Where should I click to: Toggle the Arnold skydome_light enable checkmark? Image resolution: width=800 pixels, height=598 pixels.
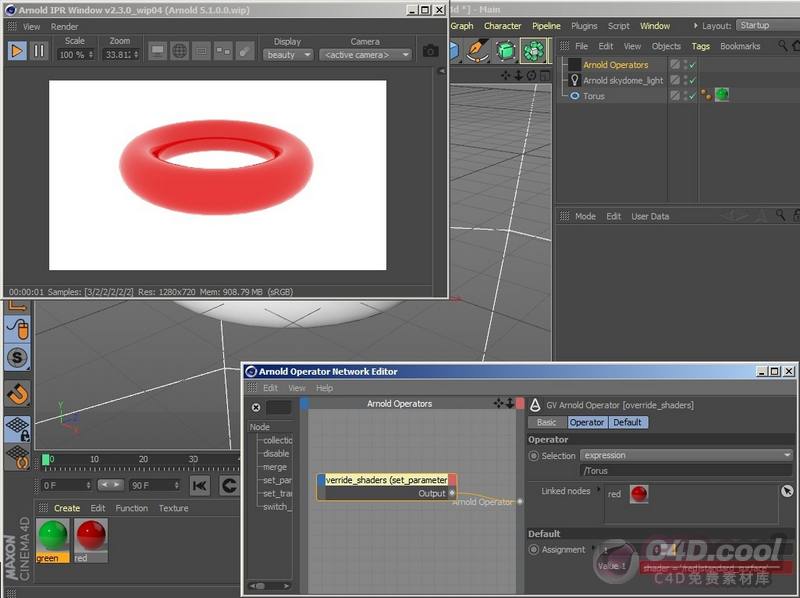(692, 81)
